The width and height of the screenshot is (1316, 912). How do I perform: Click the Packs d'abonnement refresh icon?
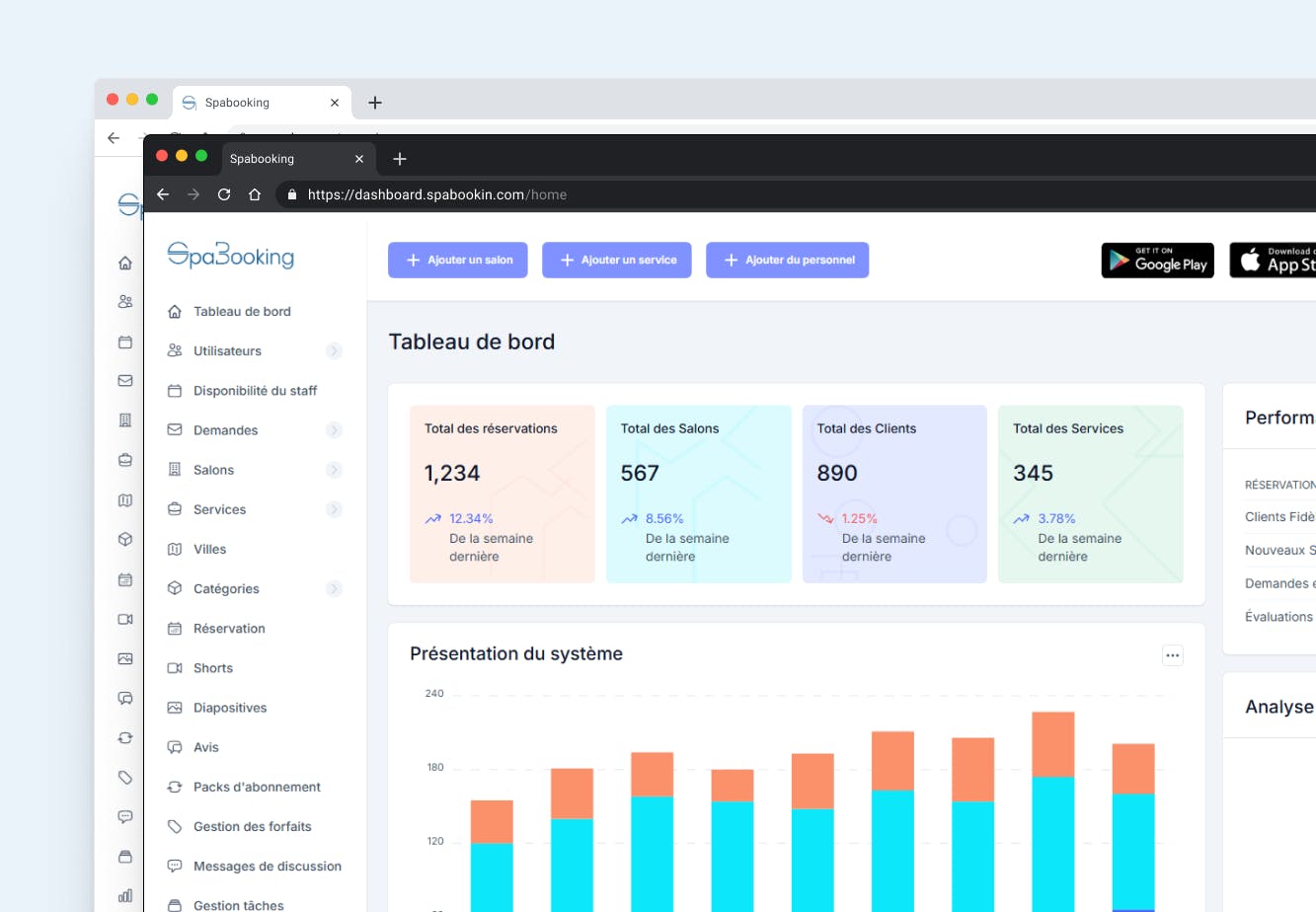pos(175,787)
